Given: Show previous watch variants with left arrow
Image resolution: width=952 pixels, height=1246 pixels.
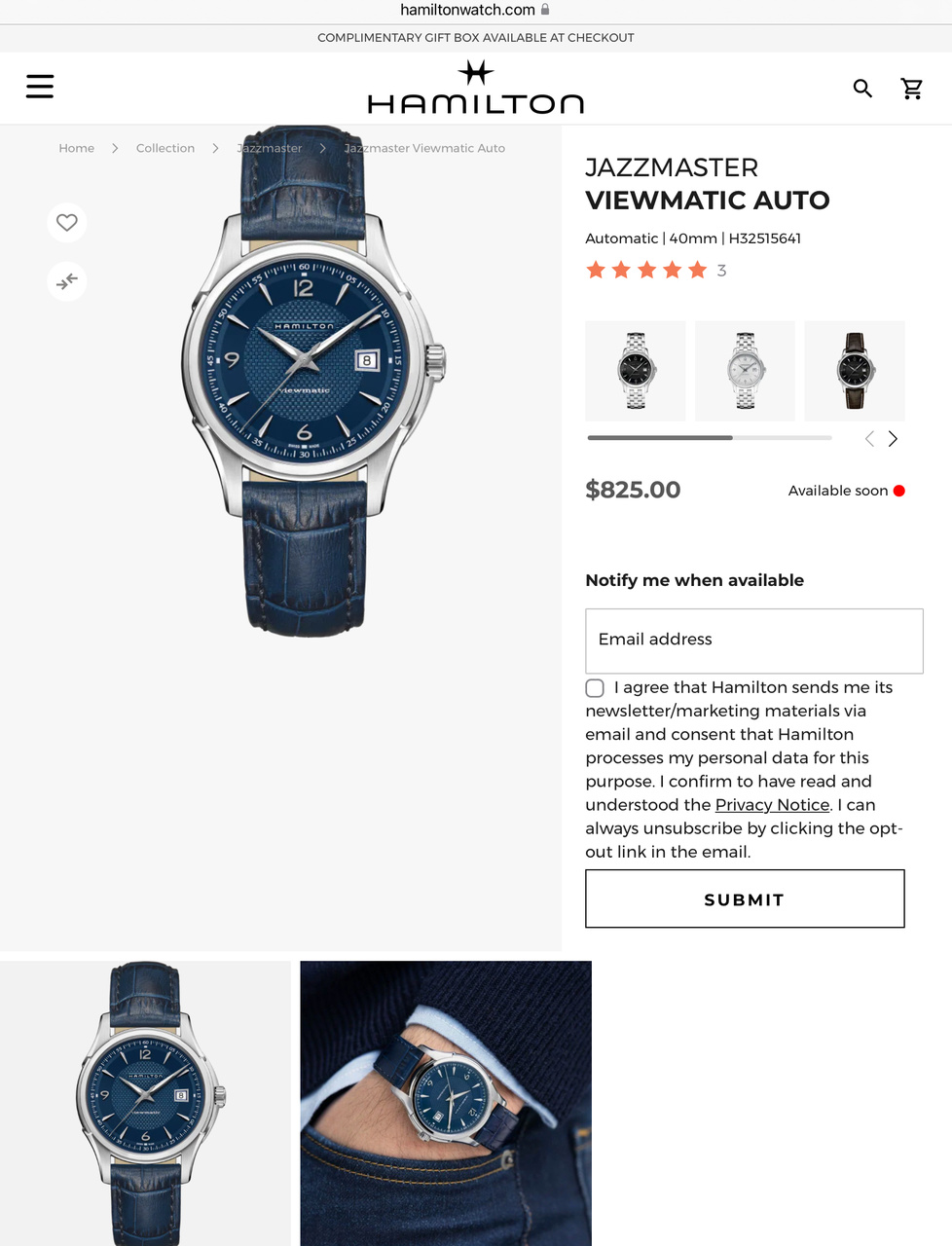Looking at the screenshot, I should pos(869,439).
